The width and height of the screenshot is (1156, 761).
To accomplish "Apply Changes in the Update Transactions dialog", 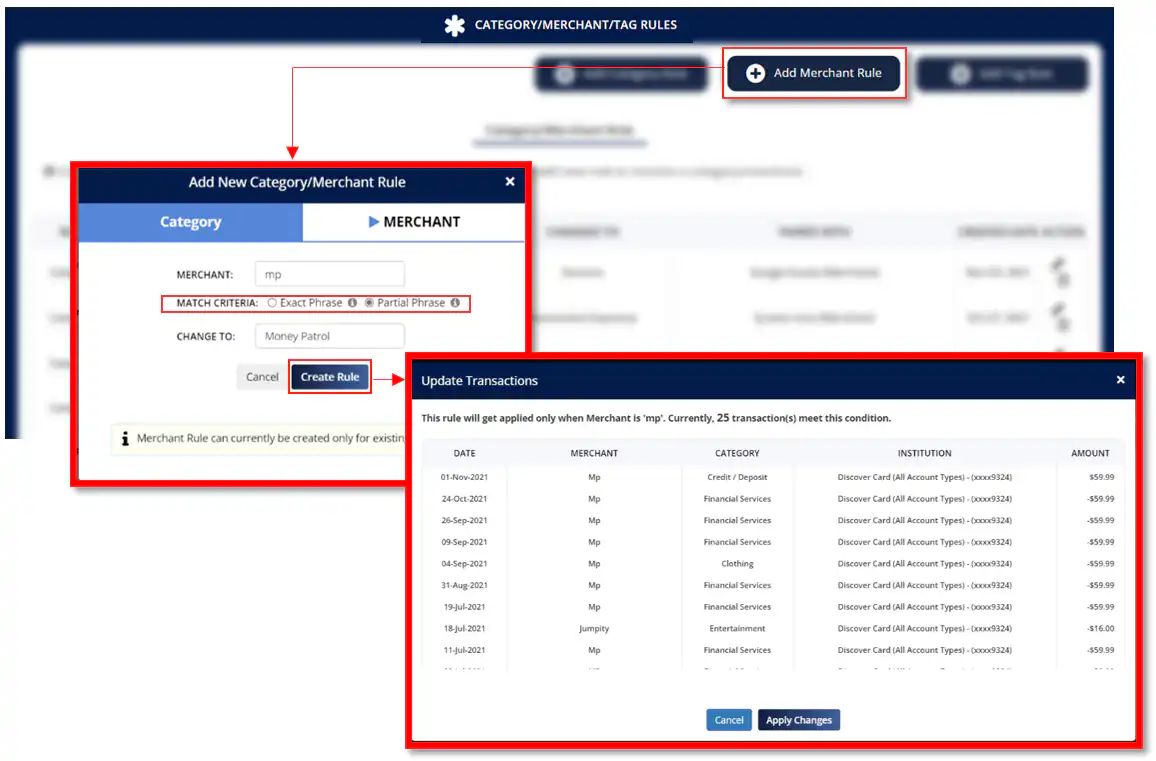I will 798,719.
